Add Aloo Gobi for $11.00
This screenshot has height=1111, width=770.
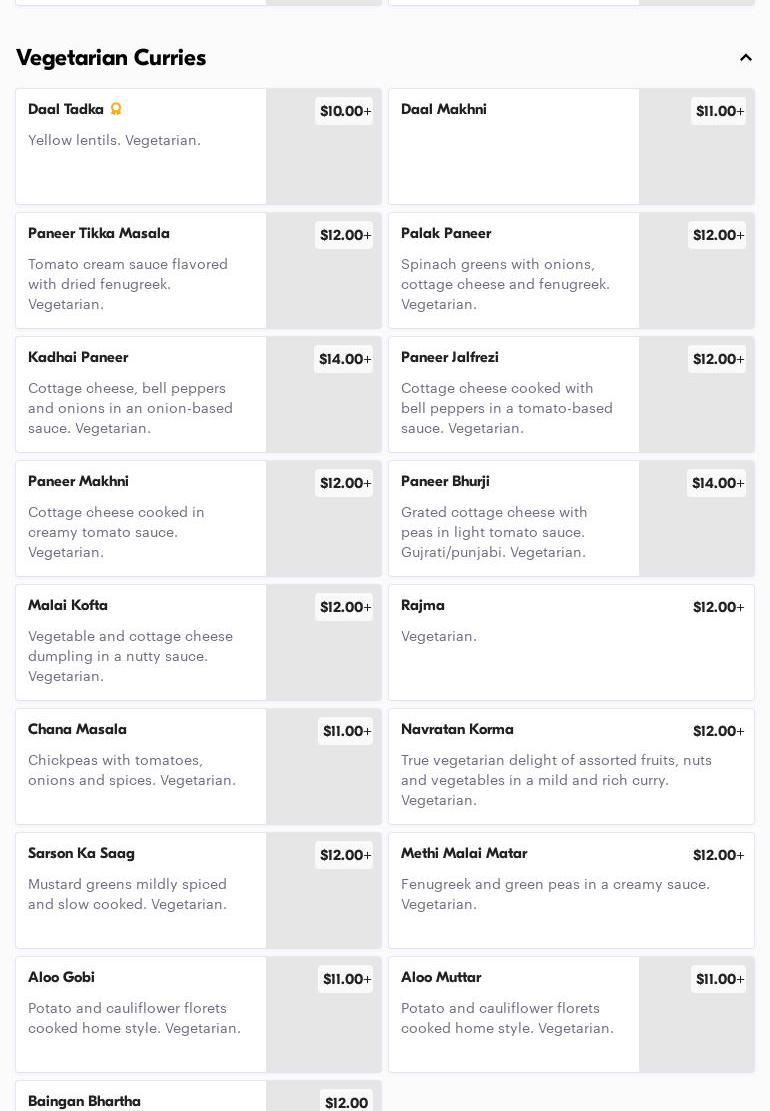[346, 979]
